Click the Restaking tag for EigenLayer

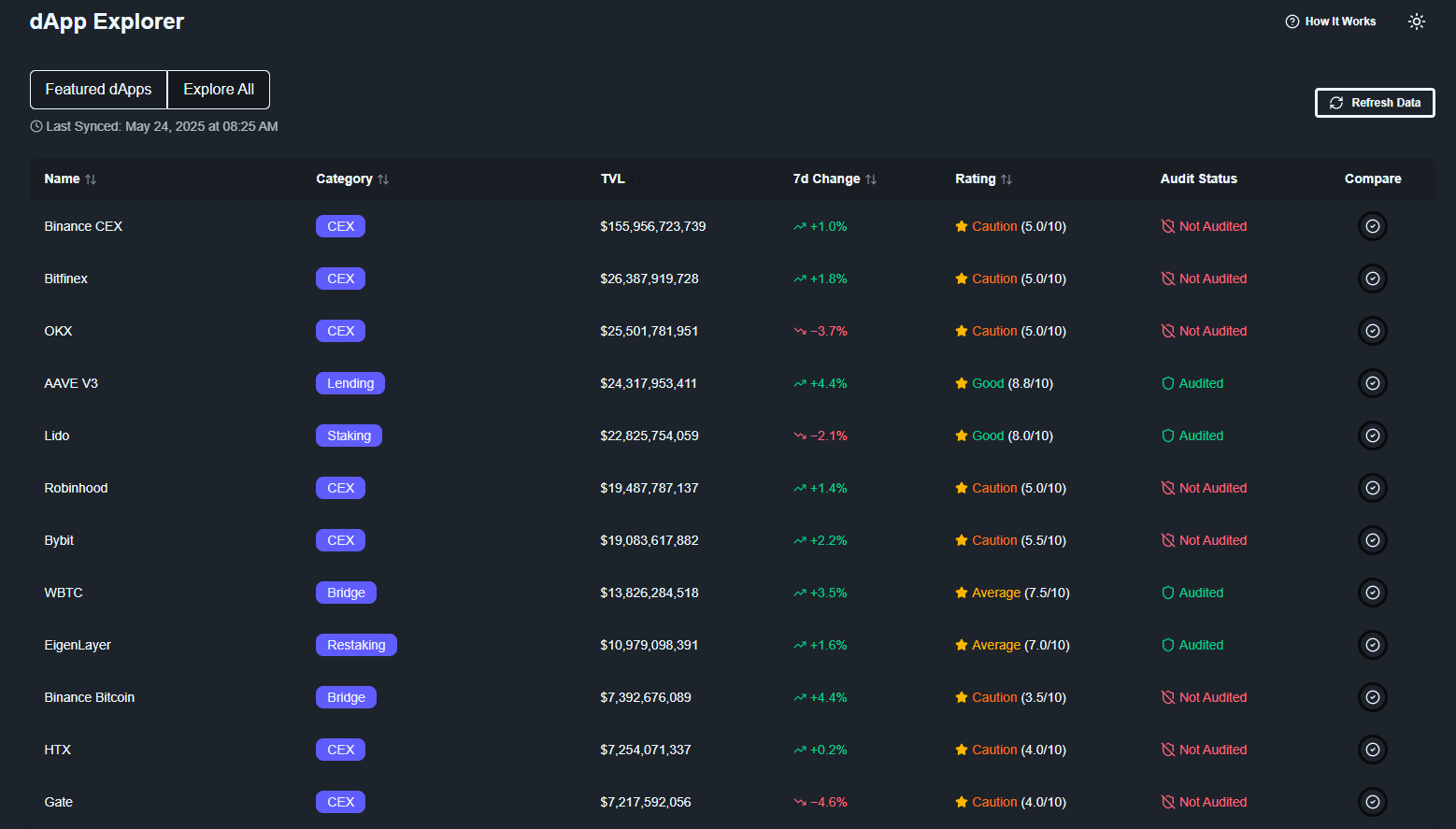(x=356, y=645)
